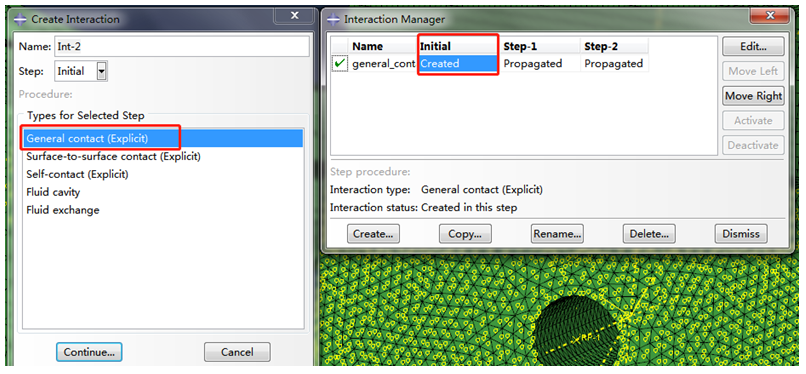Cancel the Create Interaction dialog
806x374 pixels.
pos(237,352)
